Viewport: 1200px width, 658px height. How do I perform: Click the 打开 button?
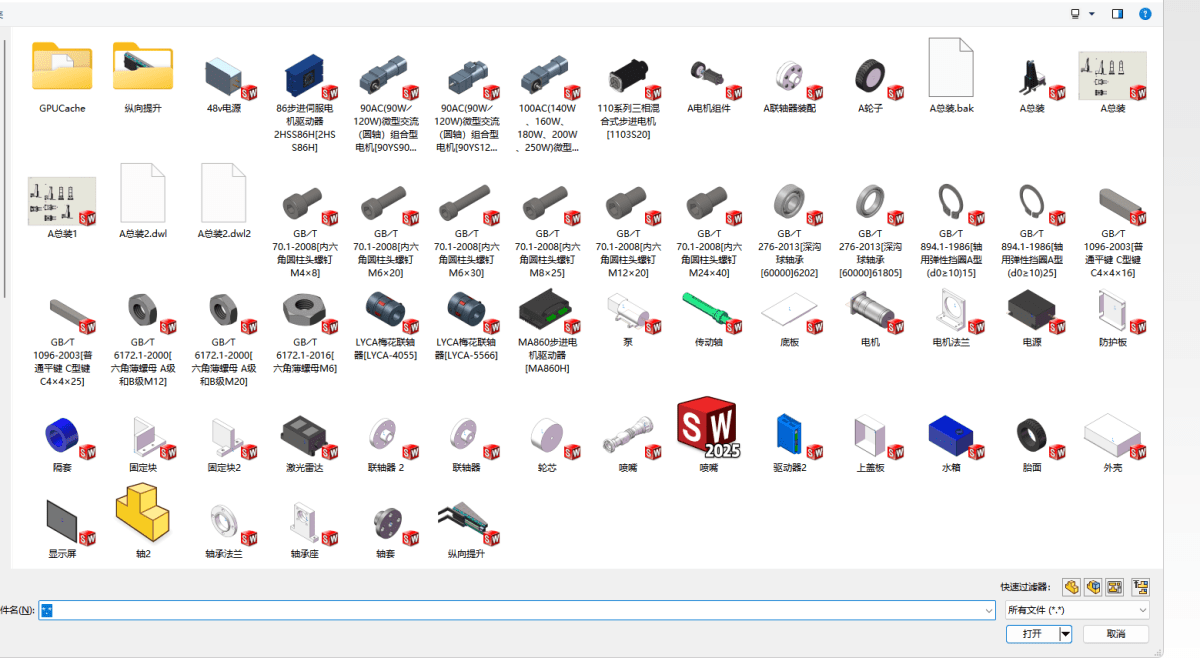1032,634
